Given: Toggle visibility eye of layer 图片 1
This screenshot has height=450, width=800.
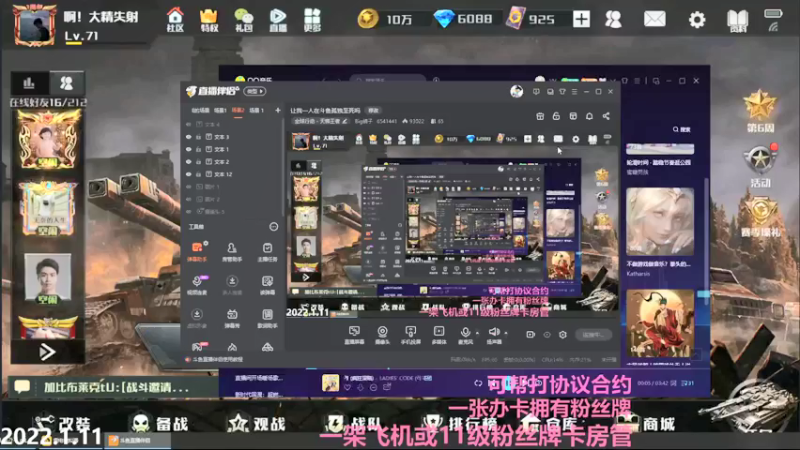Looking at the screenshot, I should pyautogui.click(x=189, y=187).
